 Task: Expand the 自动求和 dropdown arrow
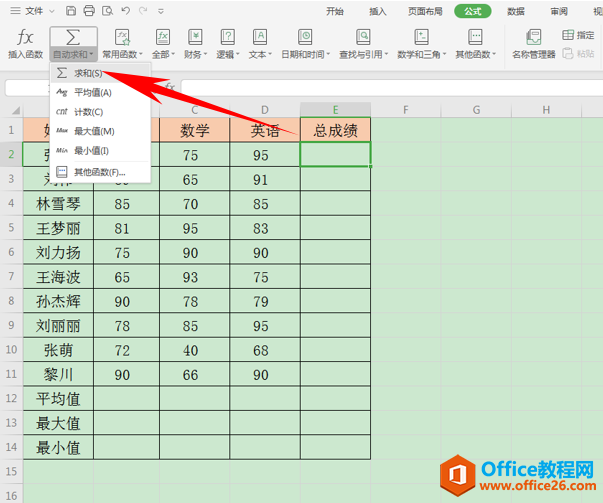click(92, 55)
